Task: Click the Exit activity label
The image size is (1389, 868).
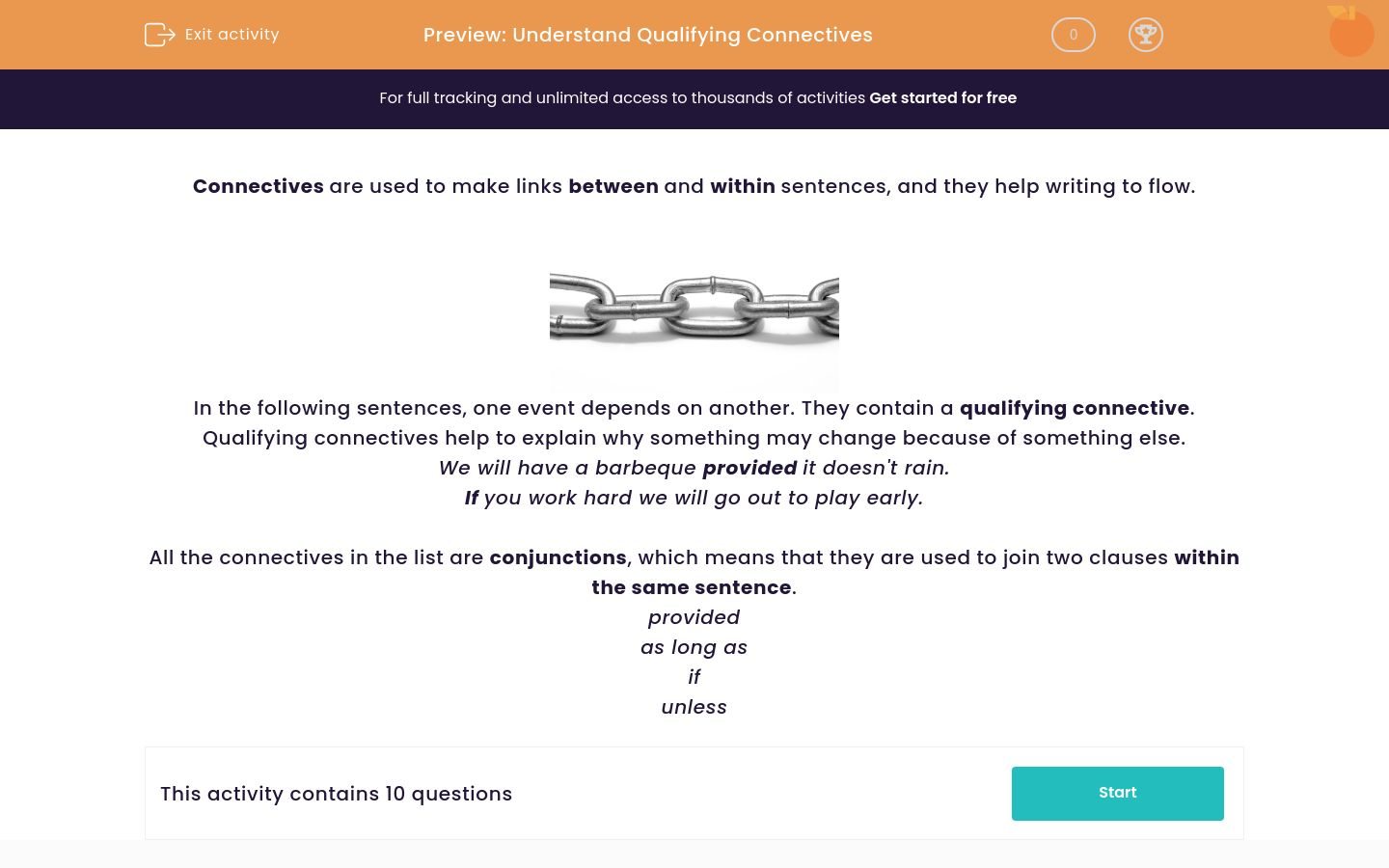Action: [231, 34]
